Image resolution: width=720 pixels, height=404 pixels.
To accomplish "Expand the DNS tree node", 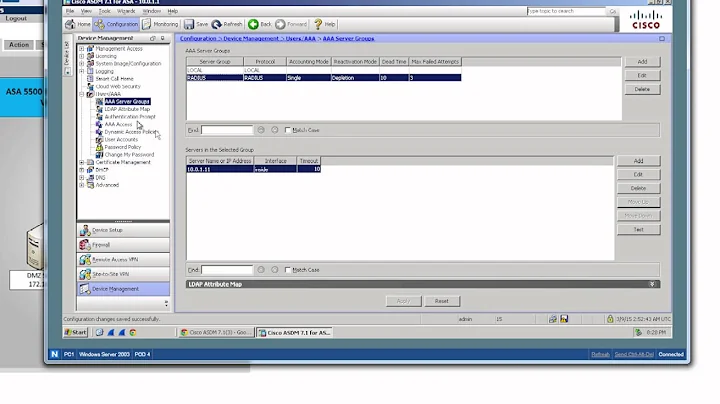I will pyautogui.click(x=81, y=177).
